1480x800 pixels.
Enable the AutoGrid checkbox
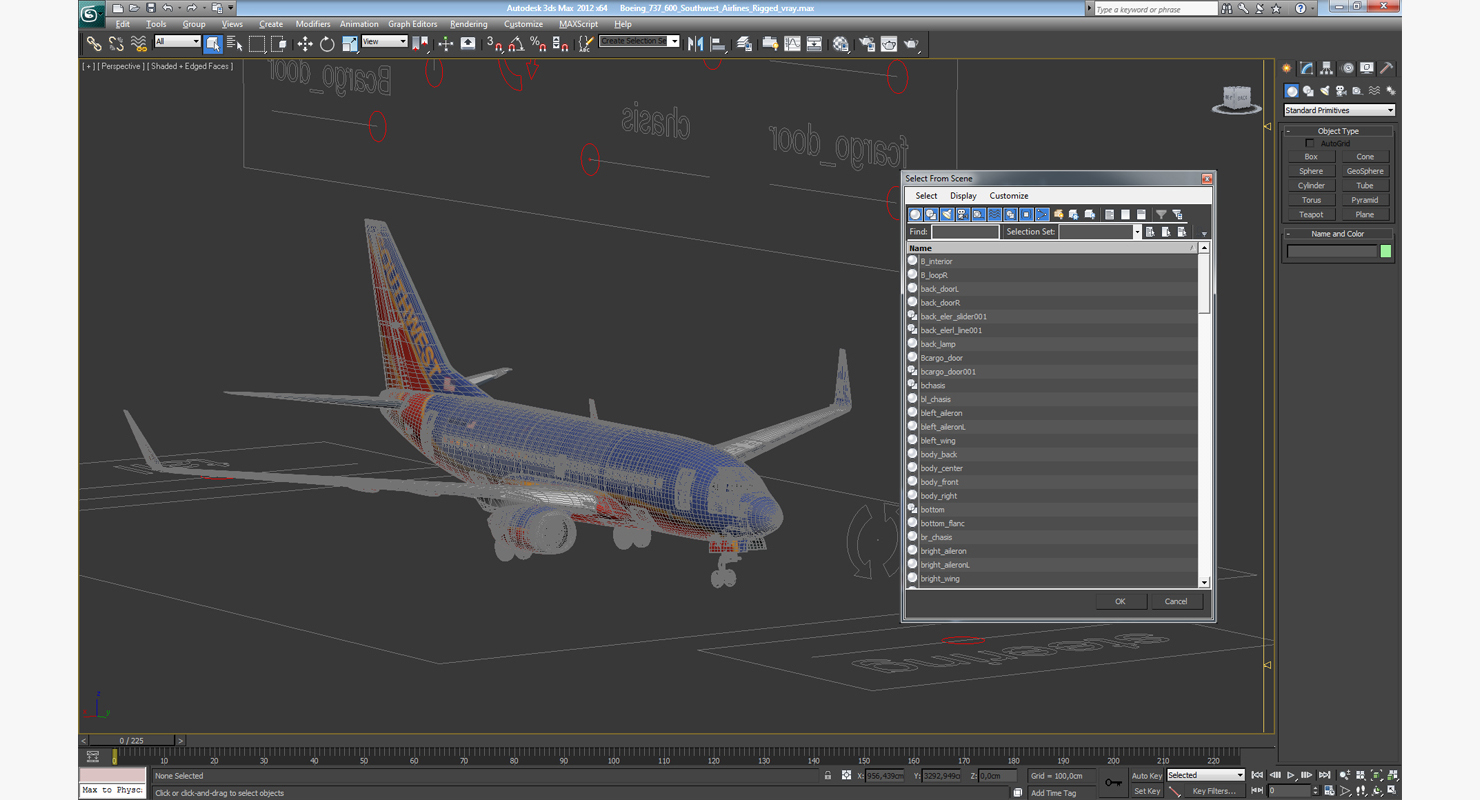(x=1310, y=144)
